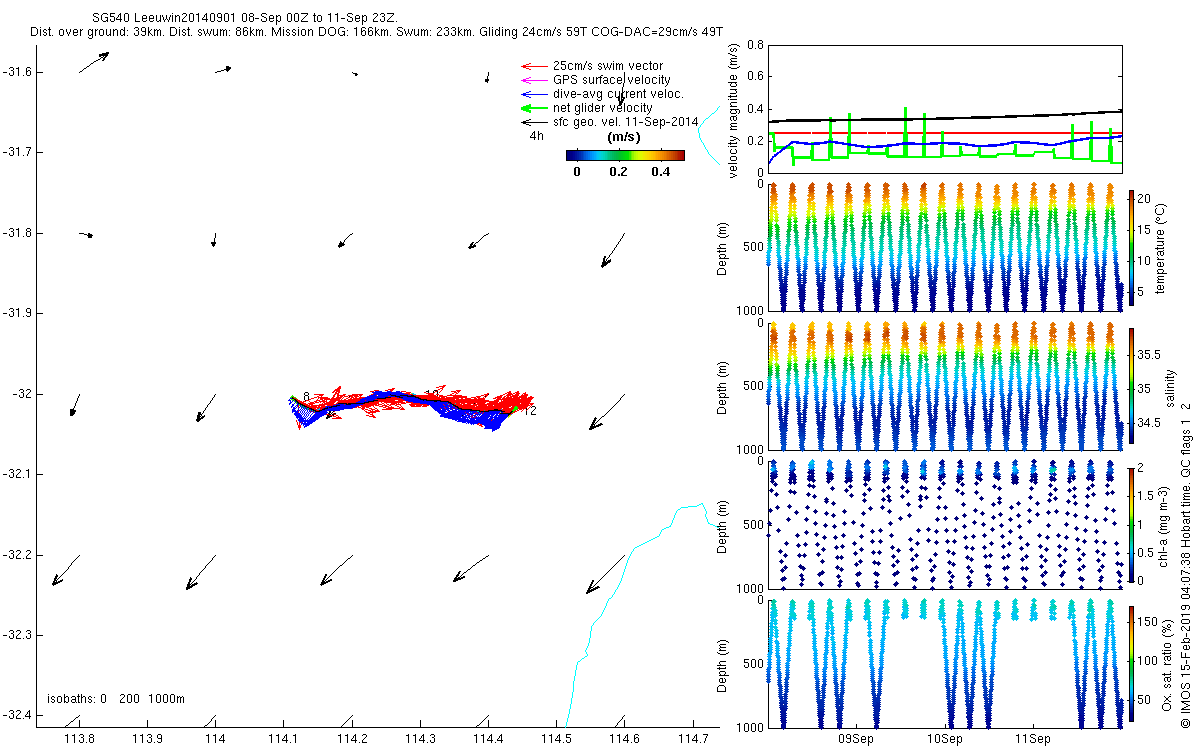Click the '114.5' longitude tick label
Image resolution: width=1200 pixels, height=750 pixels.
556,739
